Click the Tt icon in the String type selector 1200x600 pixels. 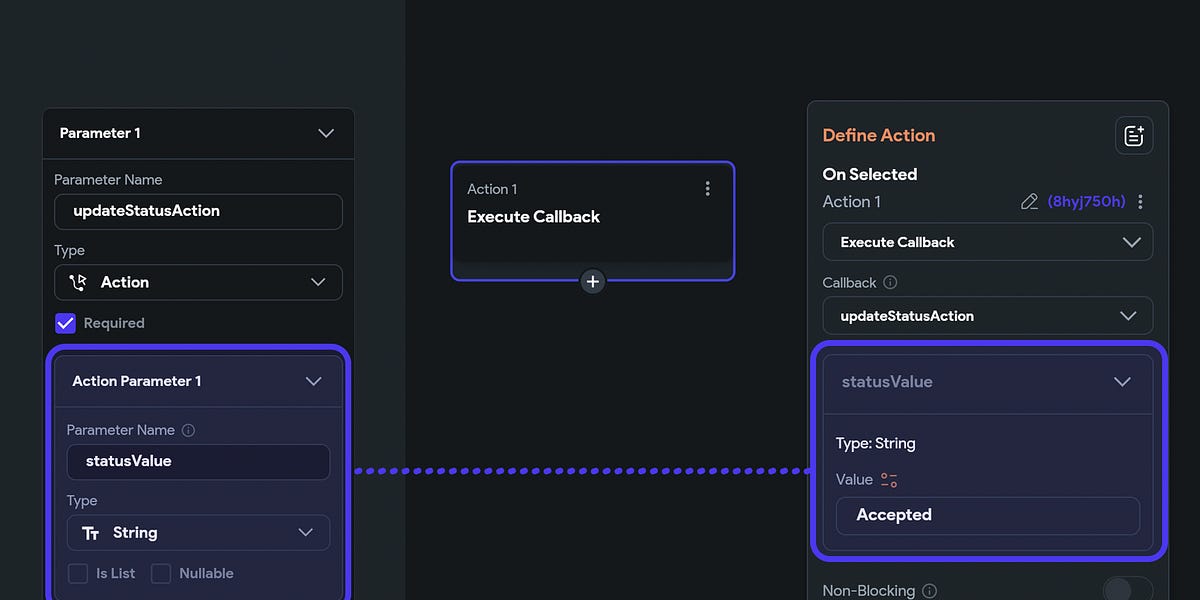90,533
